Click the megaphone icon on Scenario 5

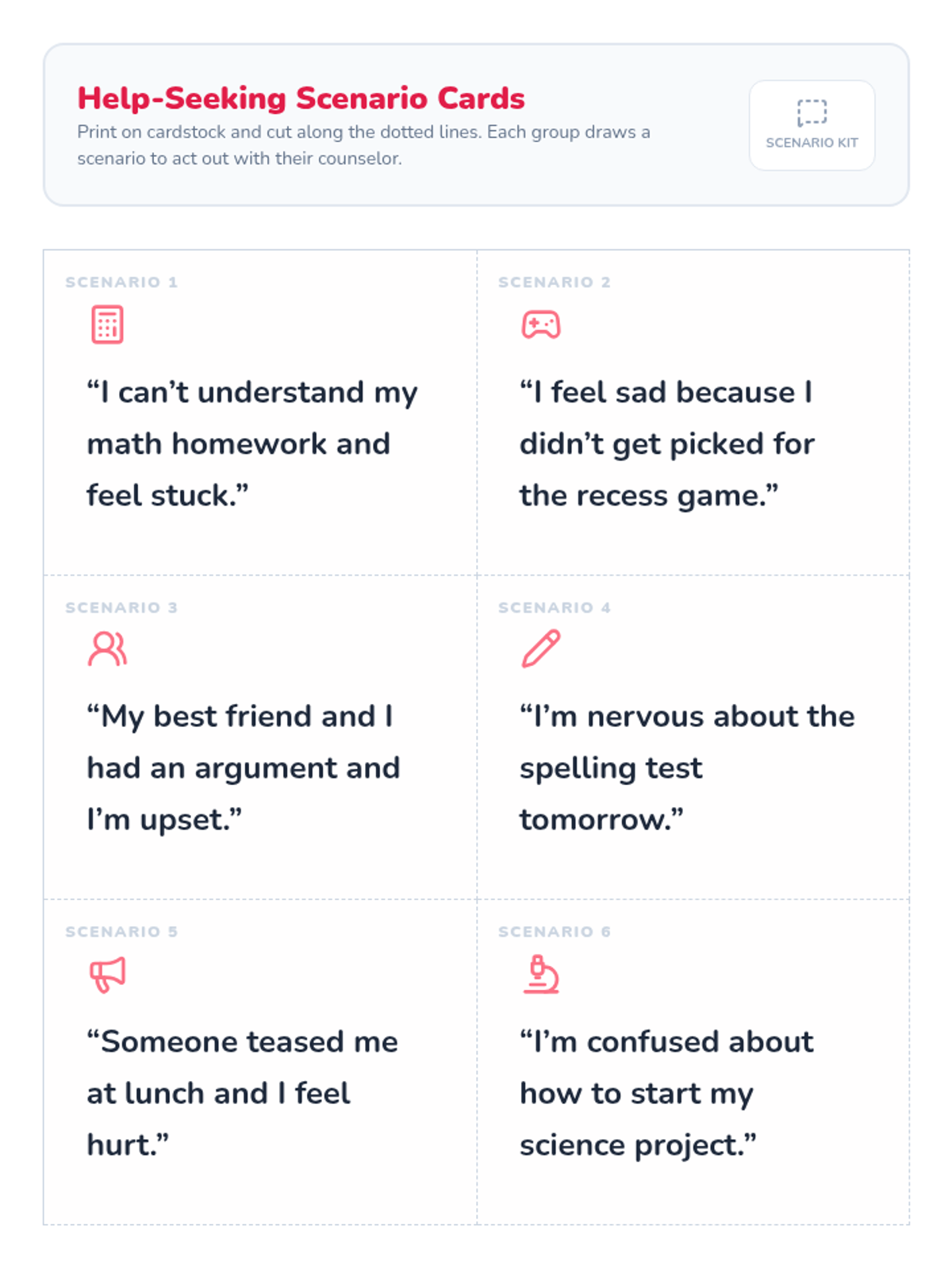107,975
